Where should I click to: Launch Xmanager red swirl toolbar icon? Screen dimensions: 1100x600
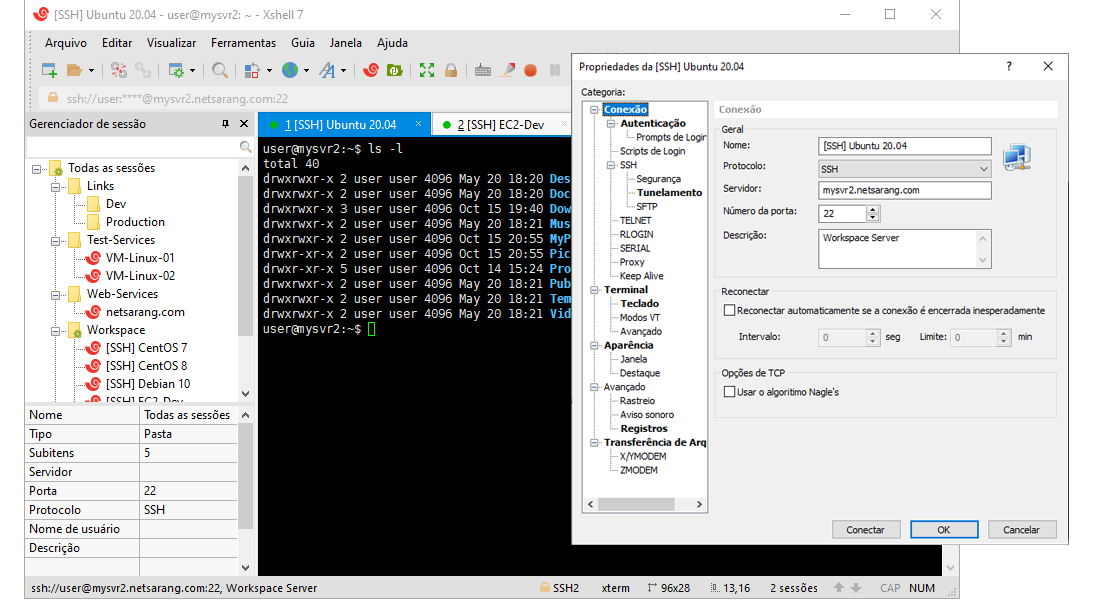click(x=371, y=70)
